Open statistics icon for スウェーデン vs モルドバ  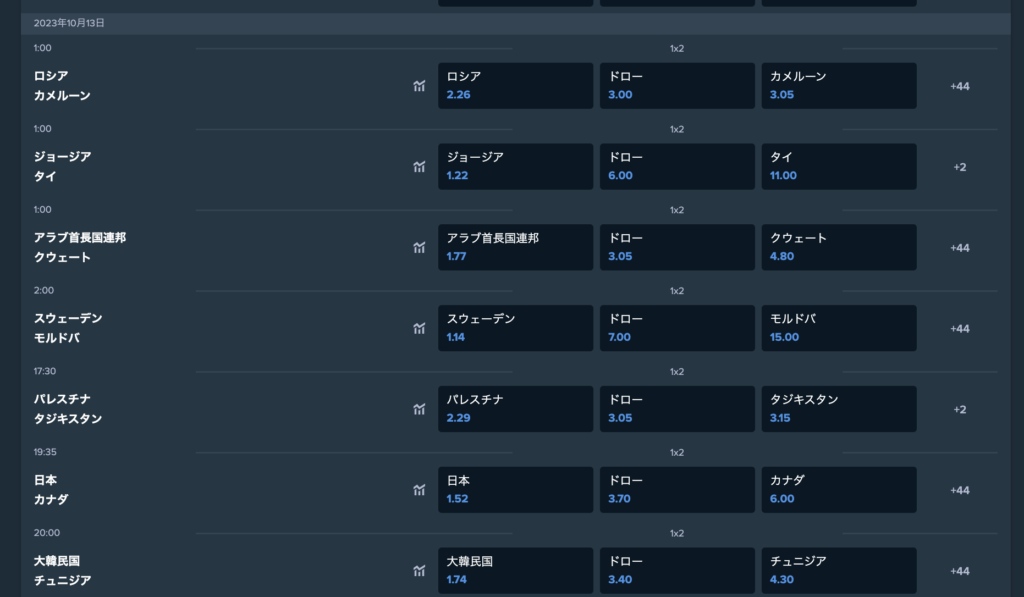[419, 328]
